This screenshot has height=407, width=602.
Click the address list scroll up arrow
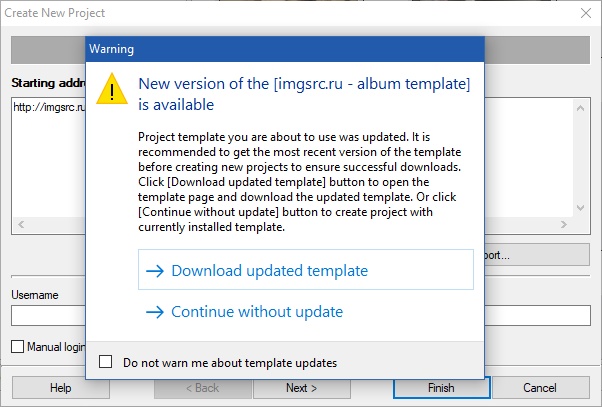(580, 108)
